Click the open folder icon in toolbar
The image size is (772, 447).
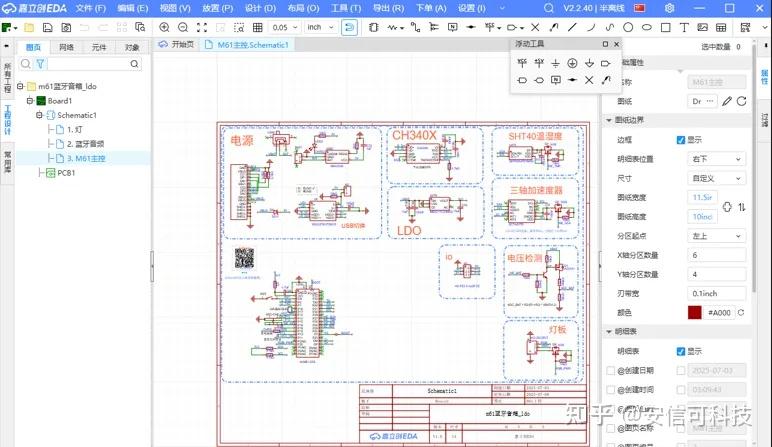[30, 28]
